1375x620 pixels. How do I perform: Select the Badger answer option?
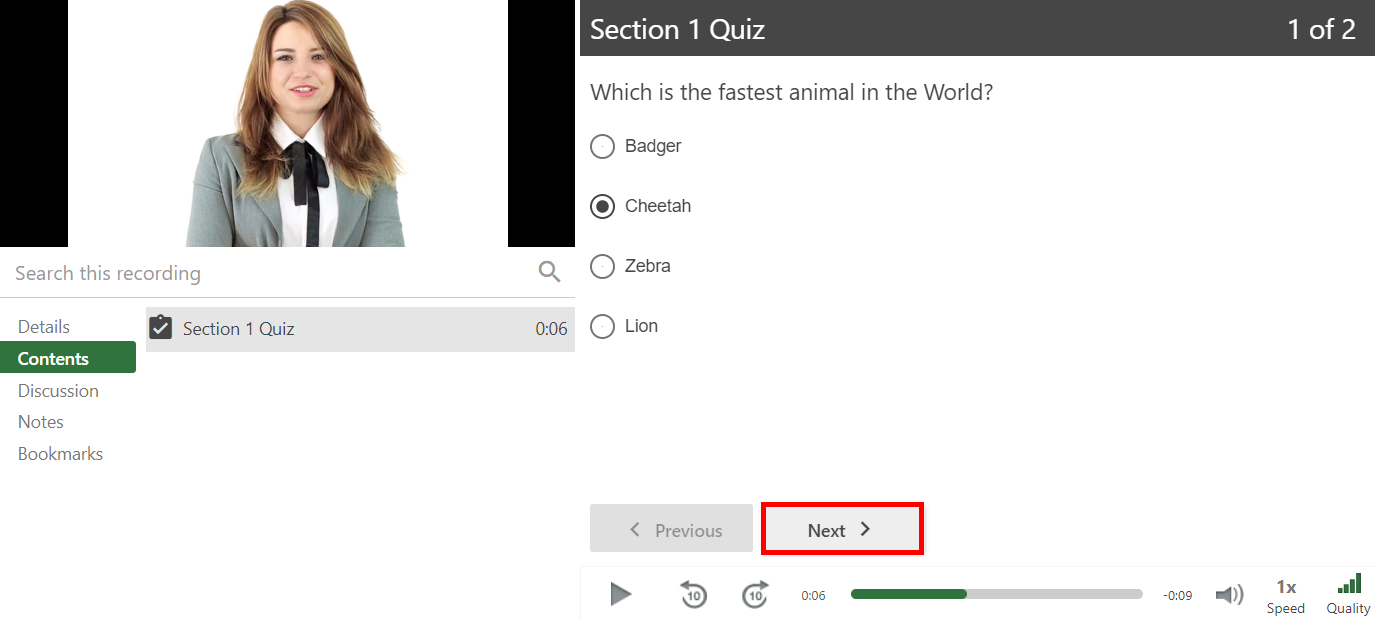point(602,147)
